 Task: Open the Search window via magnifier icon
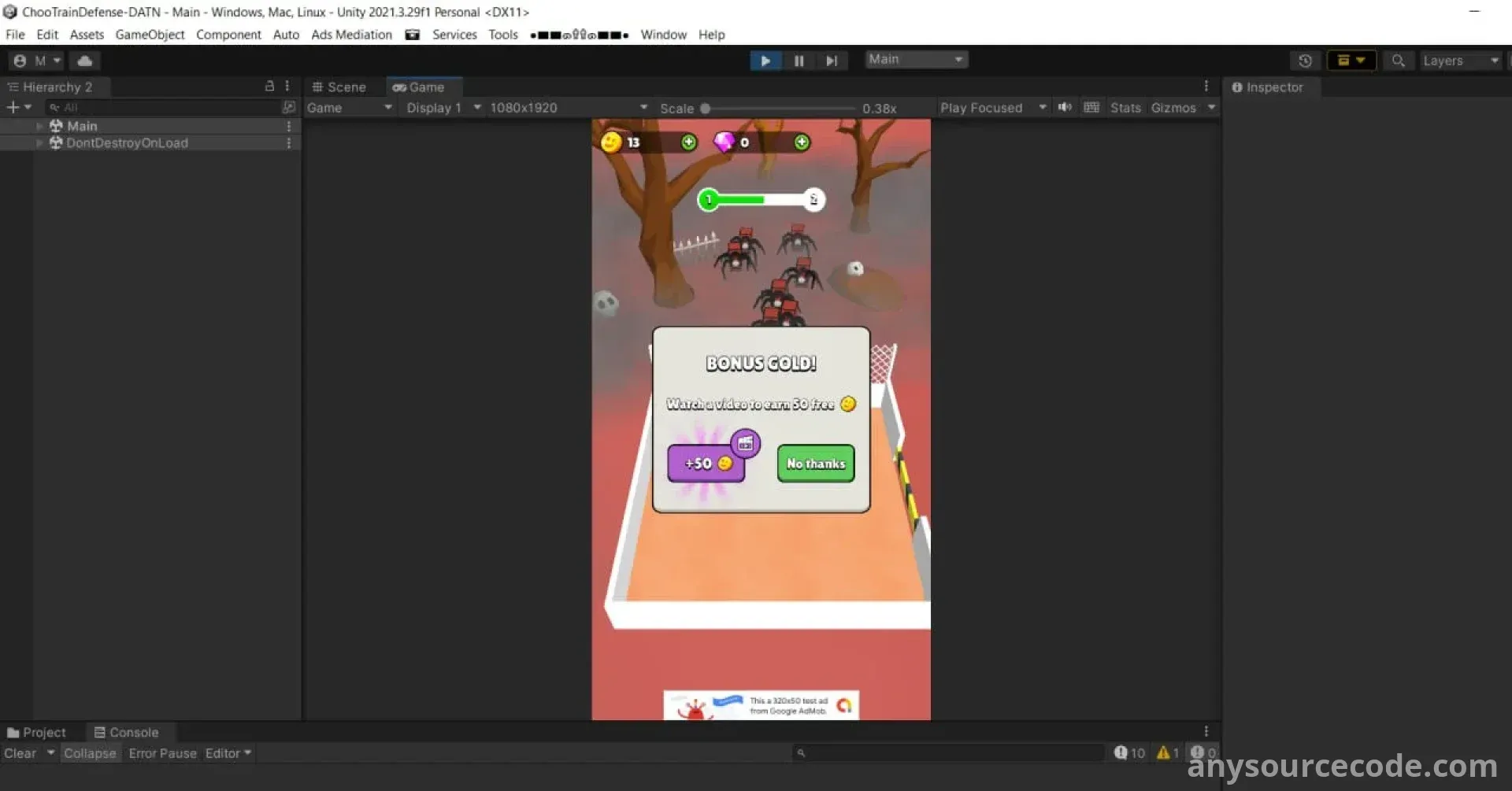click(x=1398, y=60)
